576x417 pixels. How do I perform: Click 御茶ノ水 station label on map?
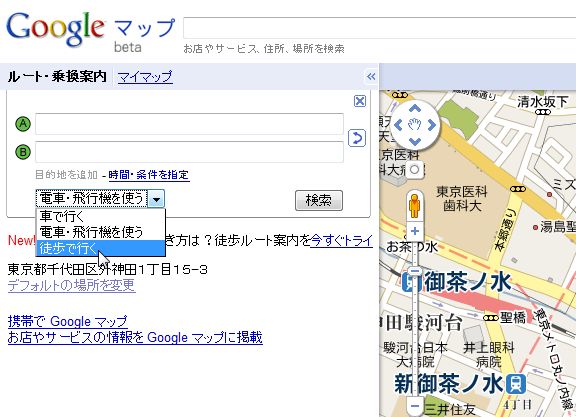coord(468,282)
